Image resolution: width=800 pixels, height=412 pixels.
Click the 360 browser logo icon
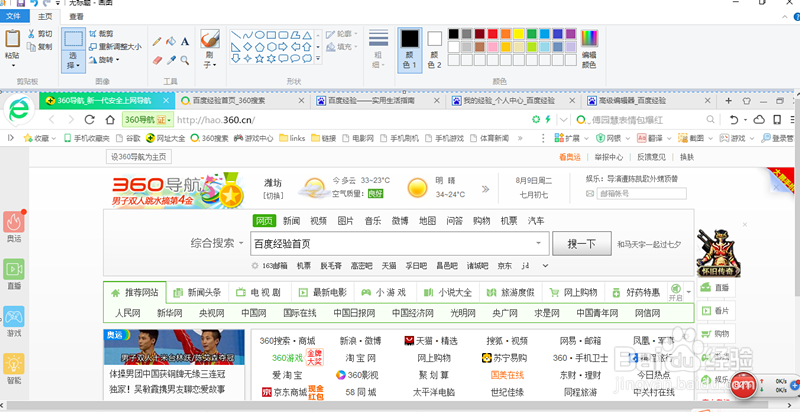tap(19, 110)
